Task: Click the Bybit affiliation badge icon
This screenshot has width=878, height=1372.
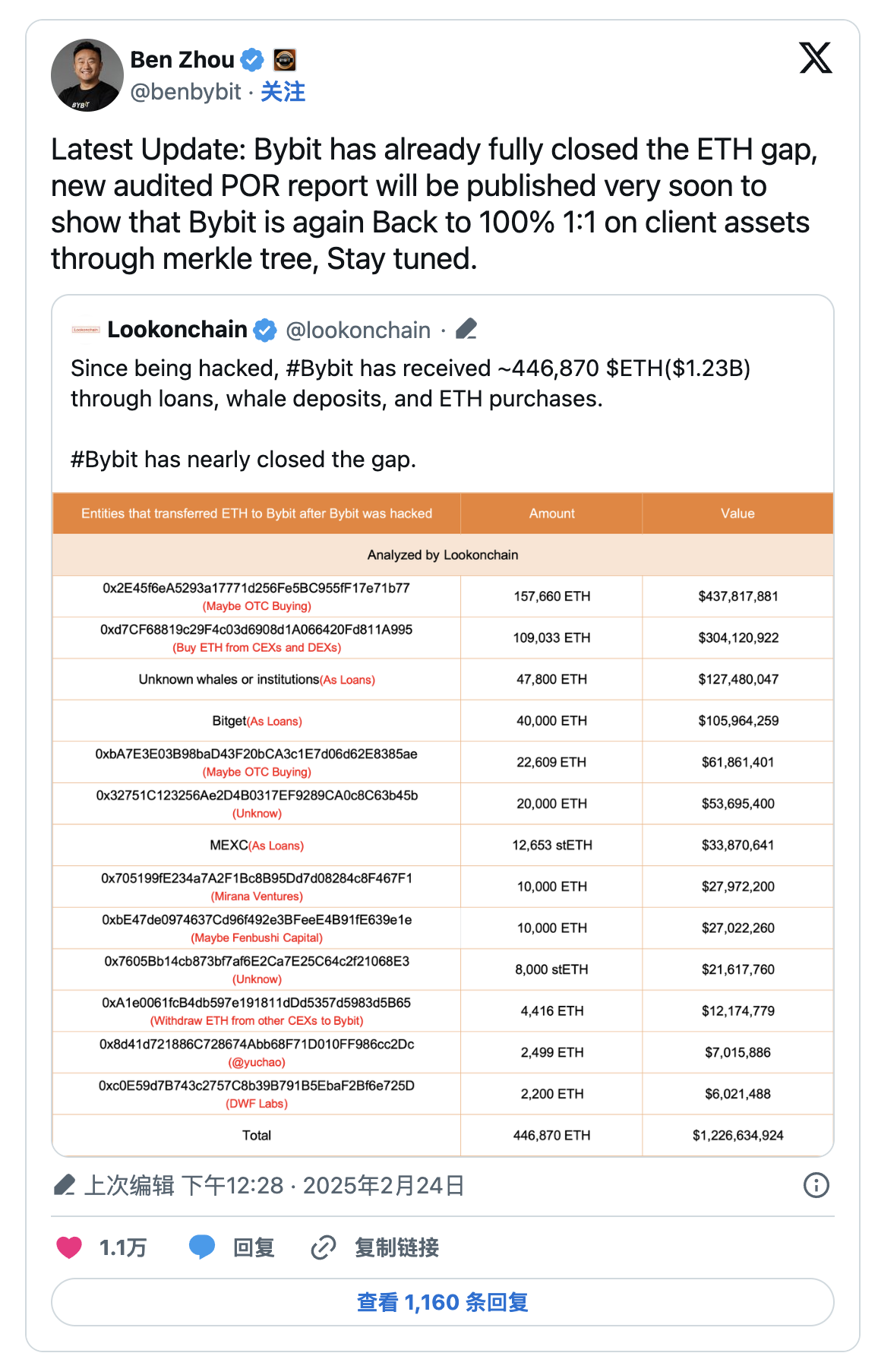Action: (x=285, y=59)
